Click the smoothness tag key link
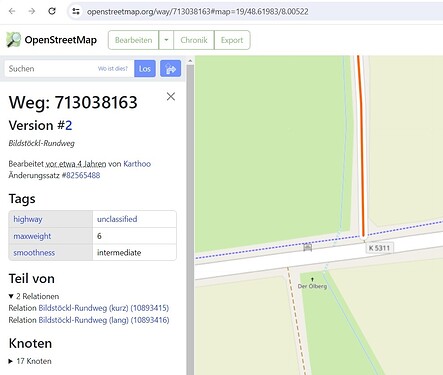The image size is (443, 375). pos(34,253)
